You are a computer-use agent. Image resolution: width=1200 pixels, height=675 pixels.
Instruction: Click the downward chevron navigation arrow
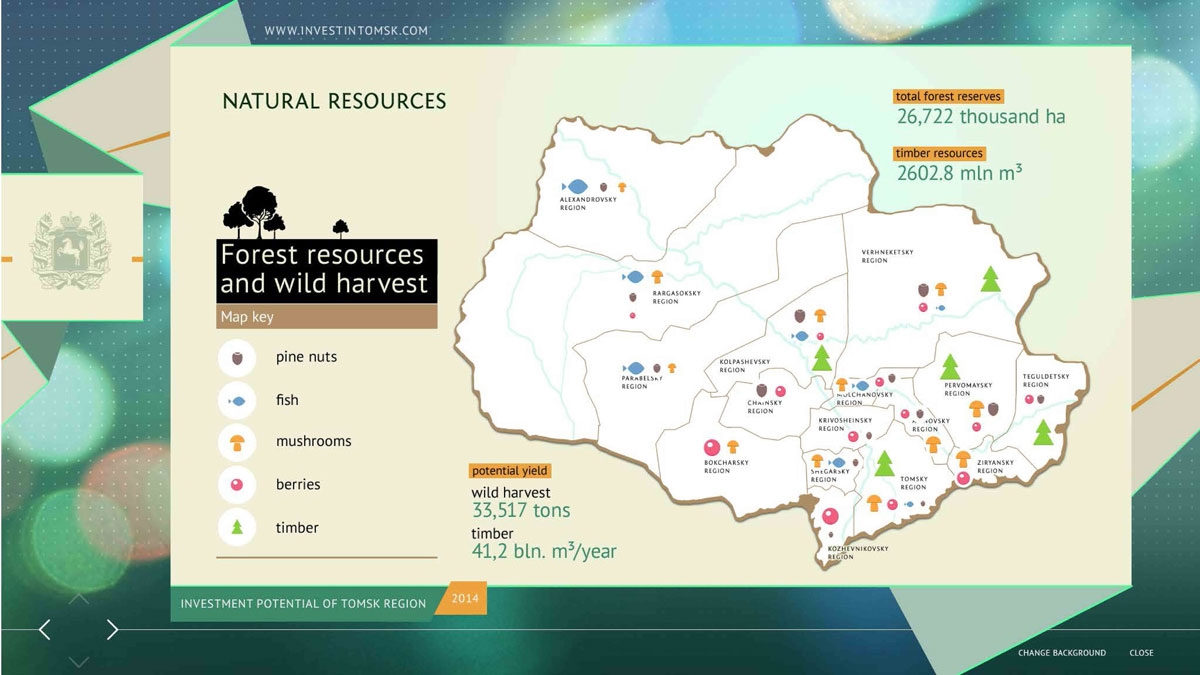(79, 661)
